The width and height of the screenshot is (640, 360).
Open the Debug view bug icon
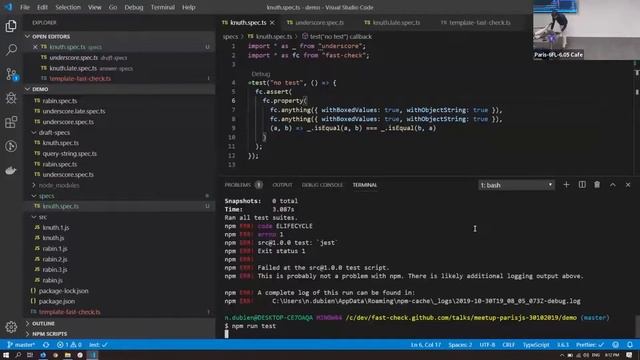(x=11, y=98)
